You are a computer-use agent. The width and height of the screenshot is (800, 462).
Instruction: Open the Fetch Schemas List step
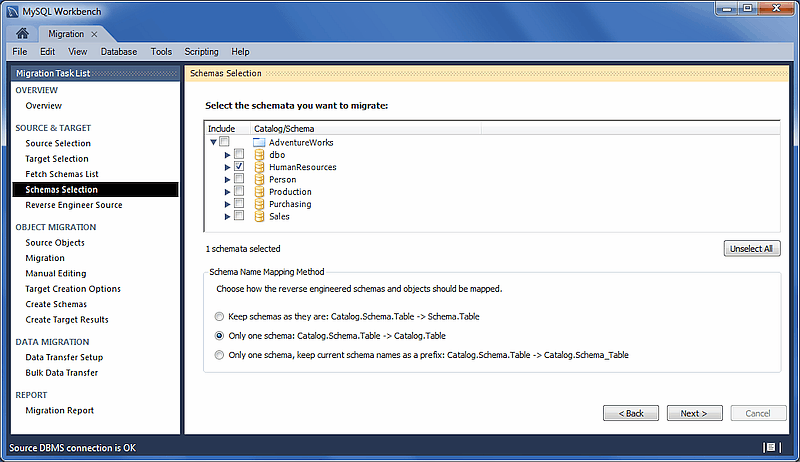pos(62,174)
